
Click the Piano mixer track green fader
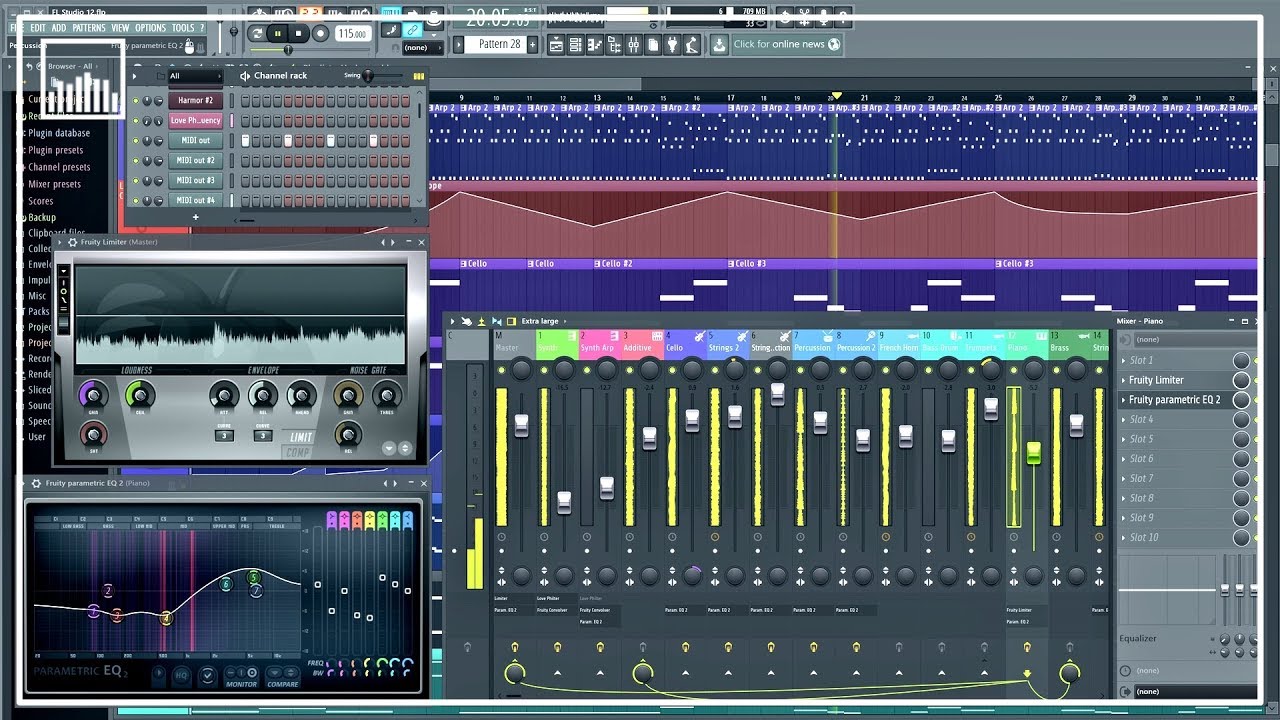[x=1033, y=452]
